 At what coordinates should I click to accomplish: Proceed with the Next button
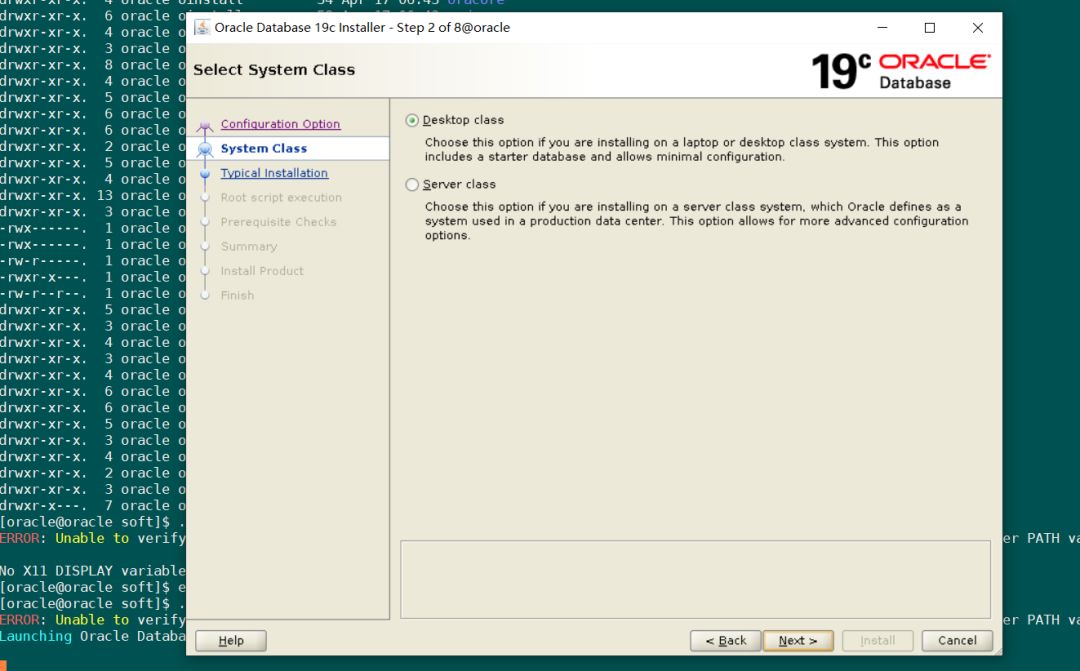pyautogui.click(x=798, y=641)
